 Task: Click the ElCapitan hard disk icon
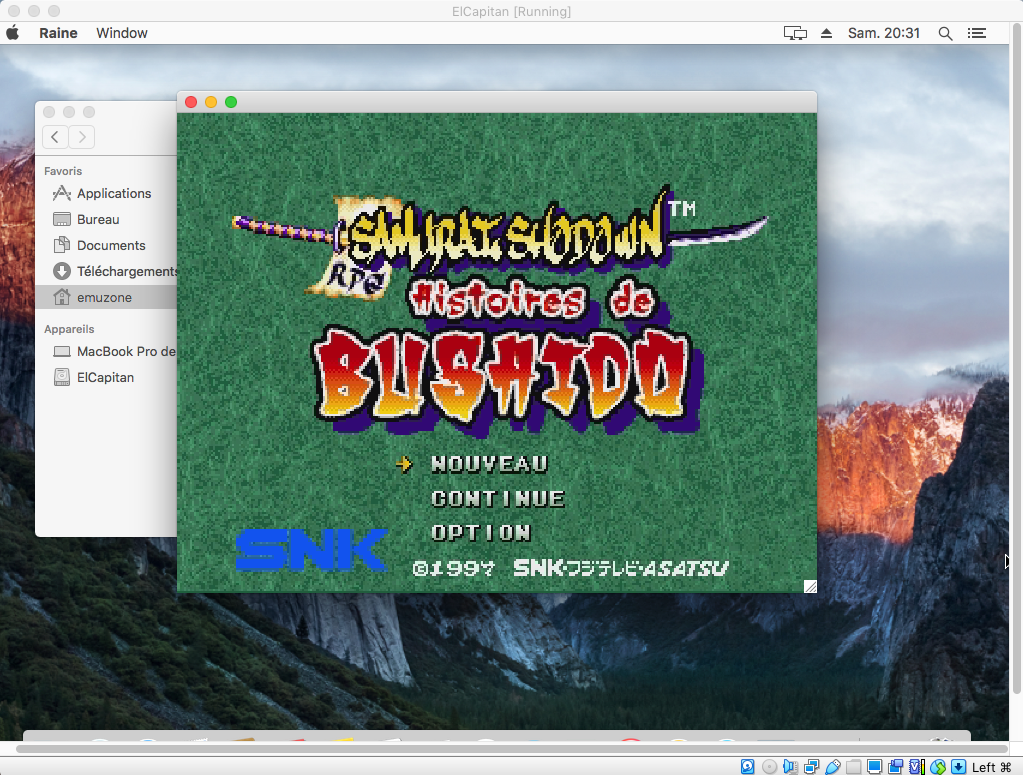pos(62,377)
